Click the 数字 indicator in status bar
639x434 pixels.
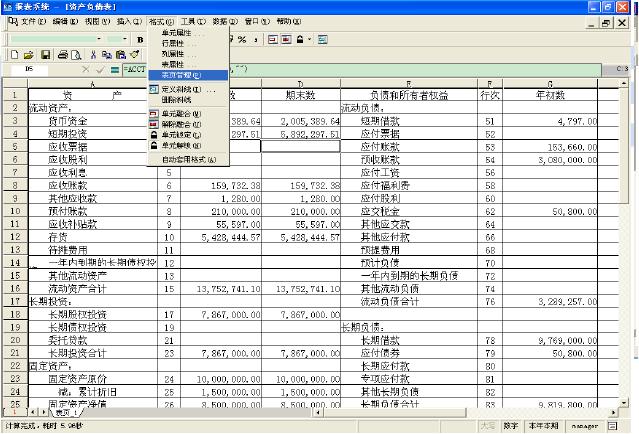click(x=511, y=426)
